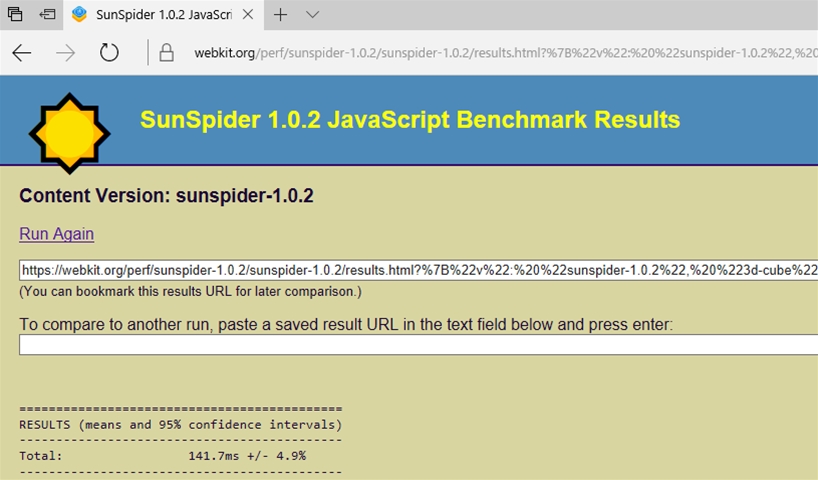Refresh the current page
818x480 pixels.
(x=109, y=53)
